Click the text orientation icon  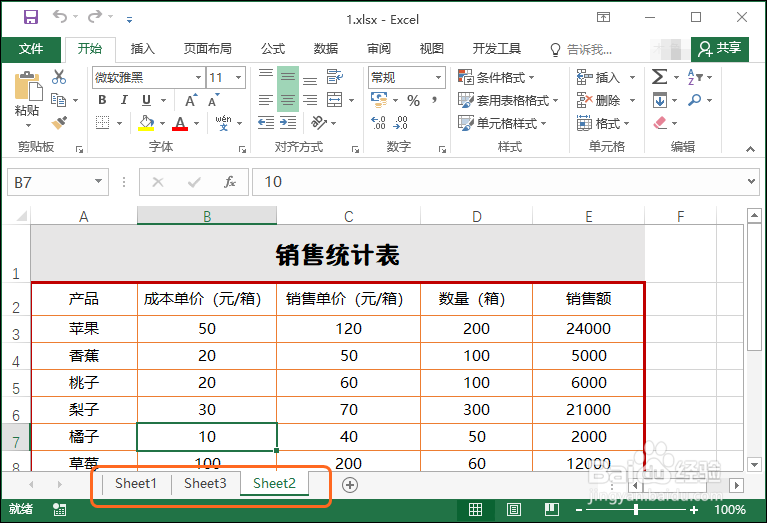(319, 123)
